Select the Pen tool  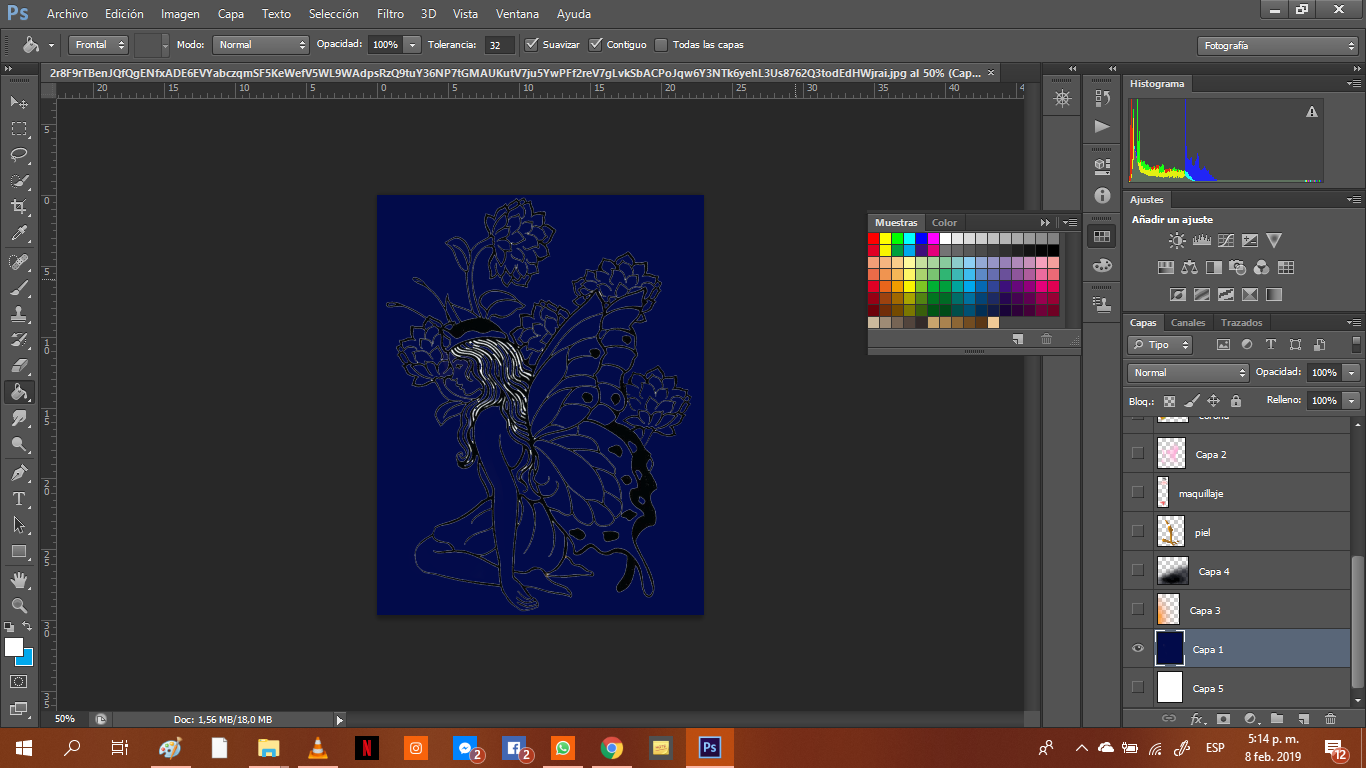[x=19, y=472]
